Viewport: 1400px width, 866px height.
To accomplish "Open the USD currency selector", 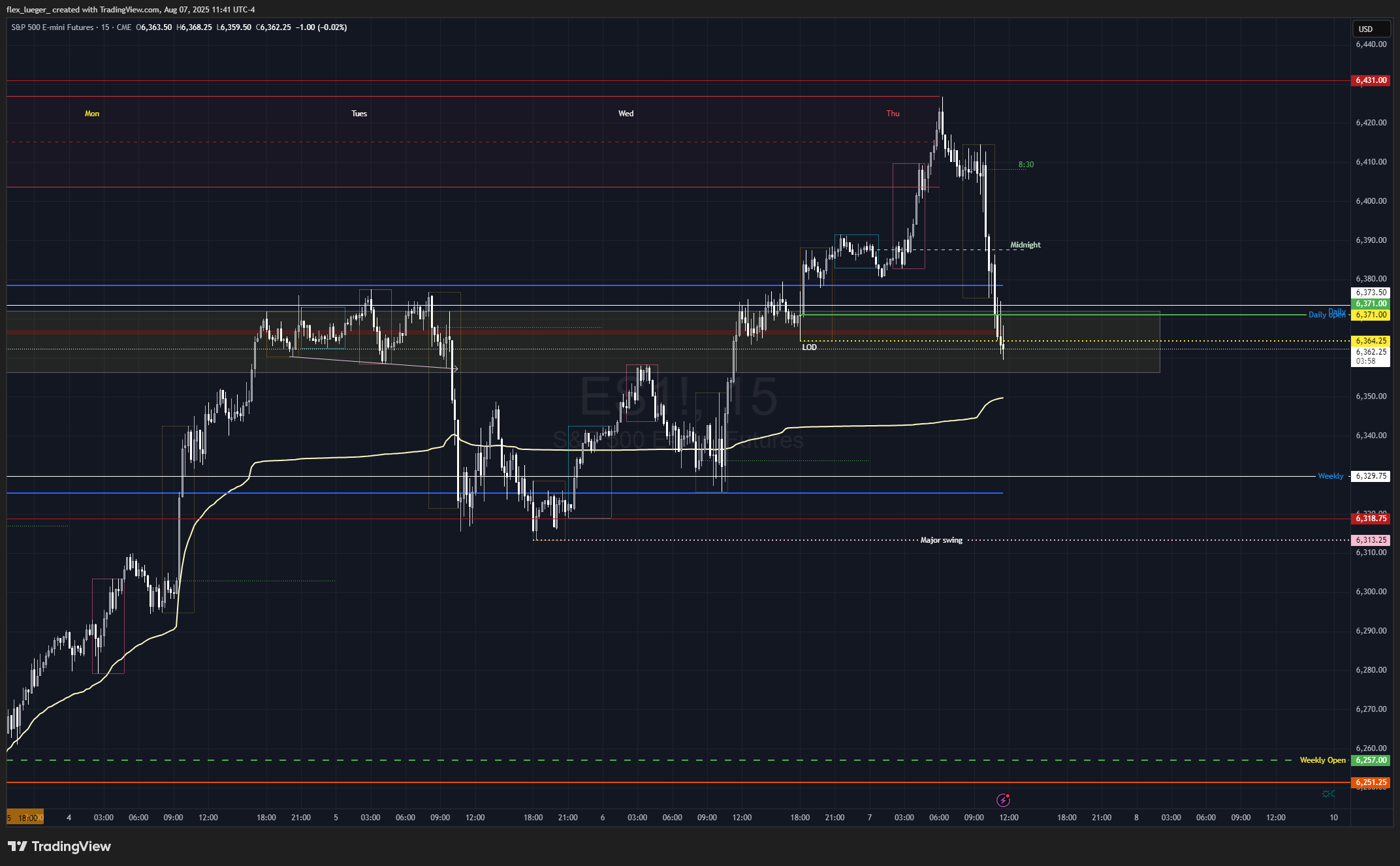I will coord(1371,29).
